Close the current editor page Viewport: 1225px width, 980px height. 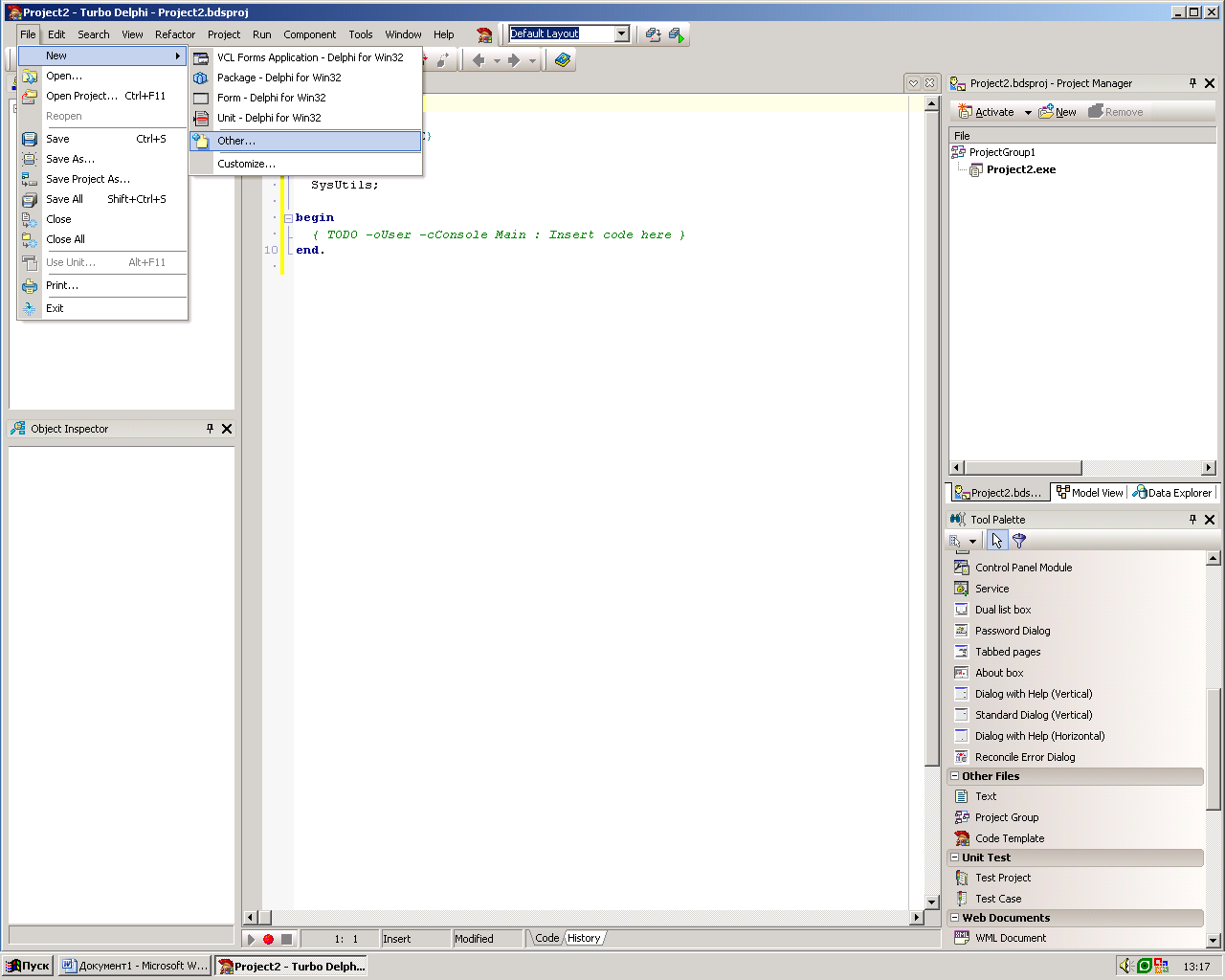[x=929, y=83]
